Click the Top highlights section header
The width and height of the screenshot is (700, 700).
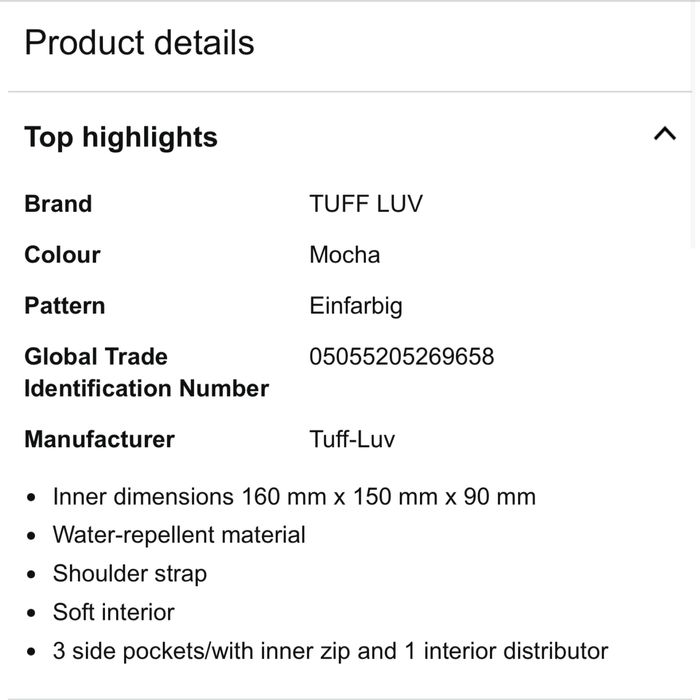[x=121, y=137]
